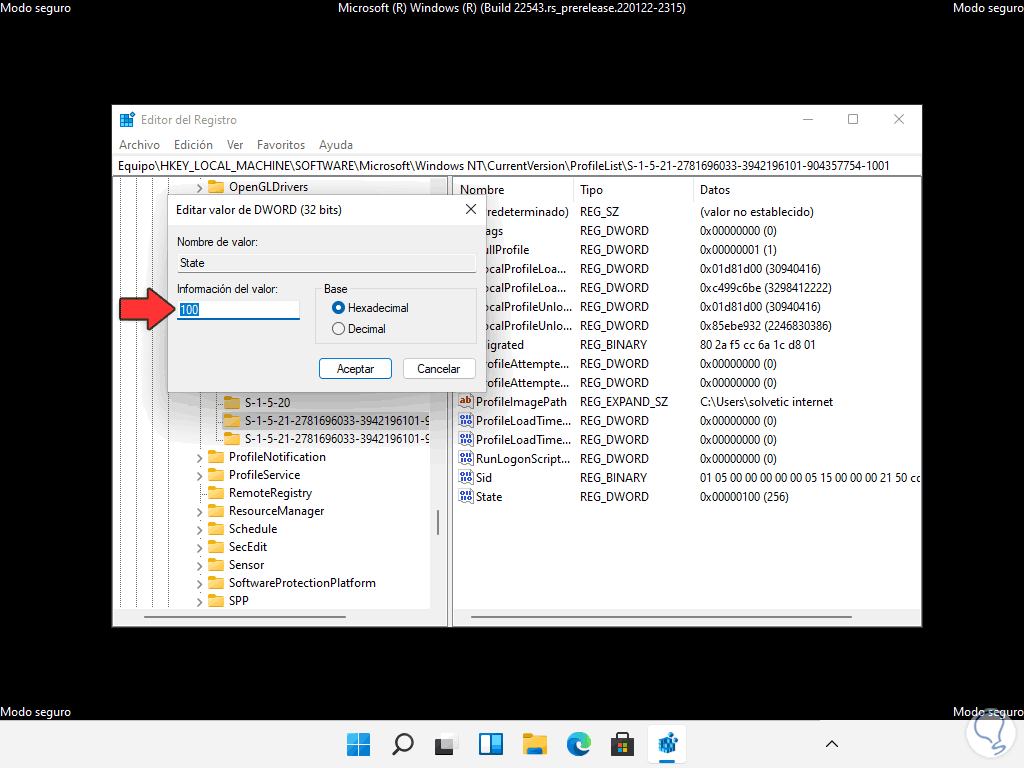
Task: Click the registry path address bar
Action: point(518,166)
